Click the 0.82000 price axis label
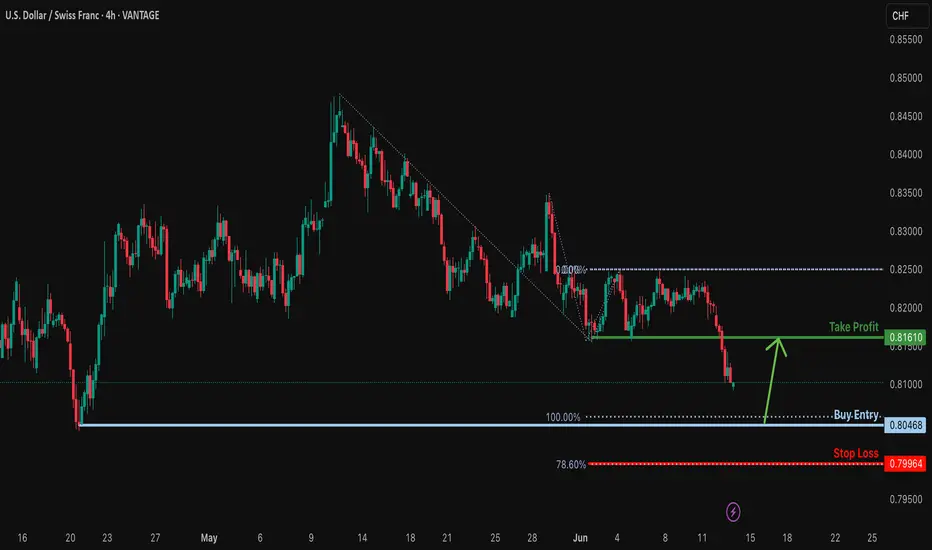 tap(906, 308)
